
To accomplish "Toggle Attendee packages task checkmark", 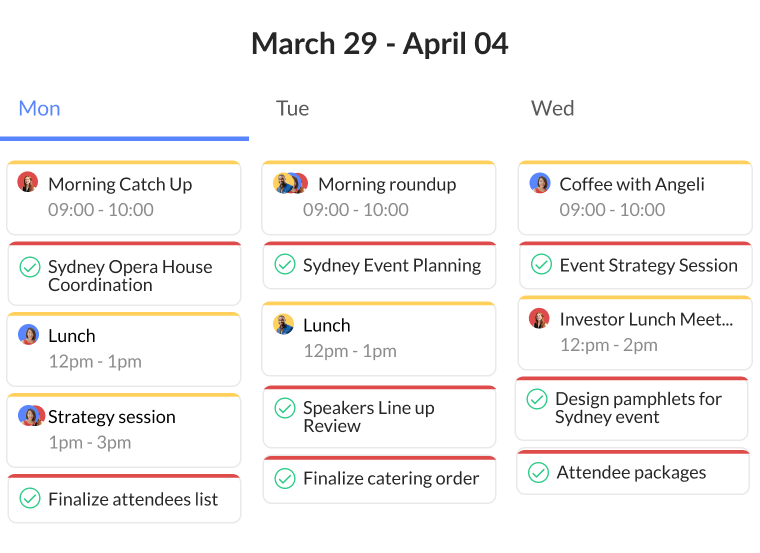I will point(538,473).
